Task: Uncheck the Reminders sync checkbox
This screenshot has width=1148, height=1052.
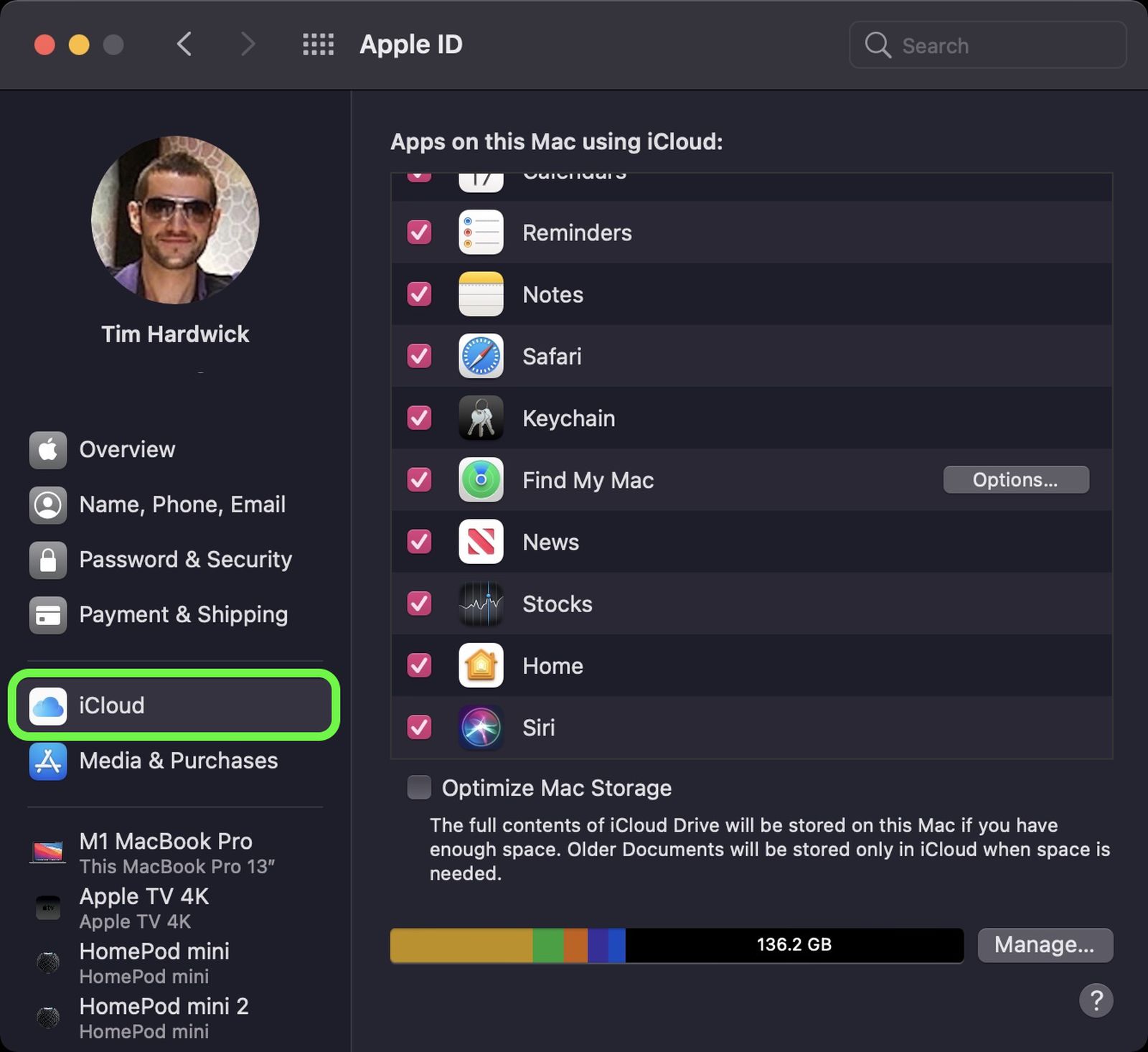Action: pos(419,232)
